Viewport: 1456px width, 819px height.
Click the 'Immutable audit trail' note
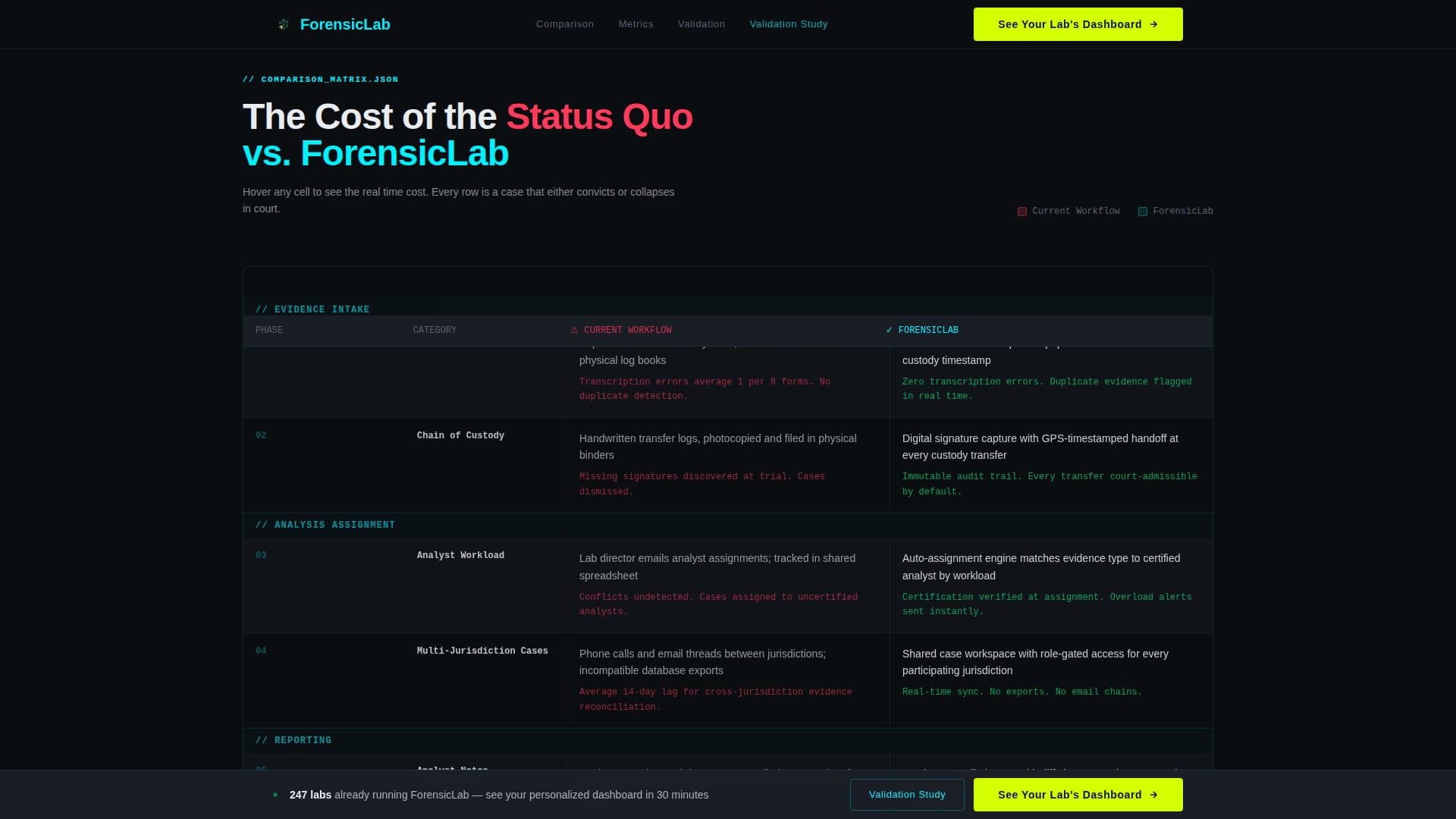(1050, 484)
